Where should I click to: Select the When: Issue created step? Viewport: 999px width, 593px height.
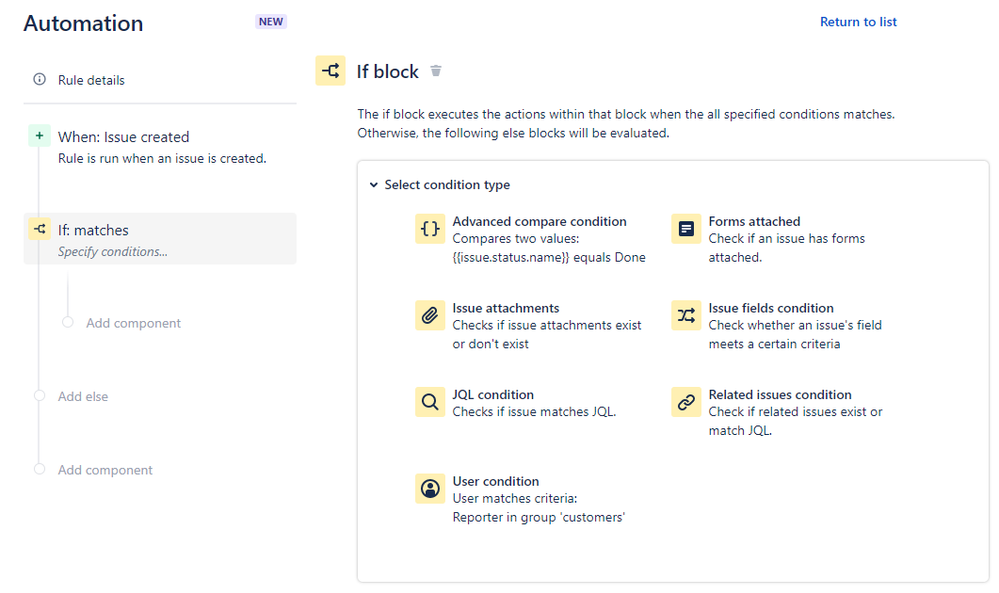[x=160, y=147]
